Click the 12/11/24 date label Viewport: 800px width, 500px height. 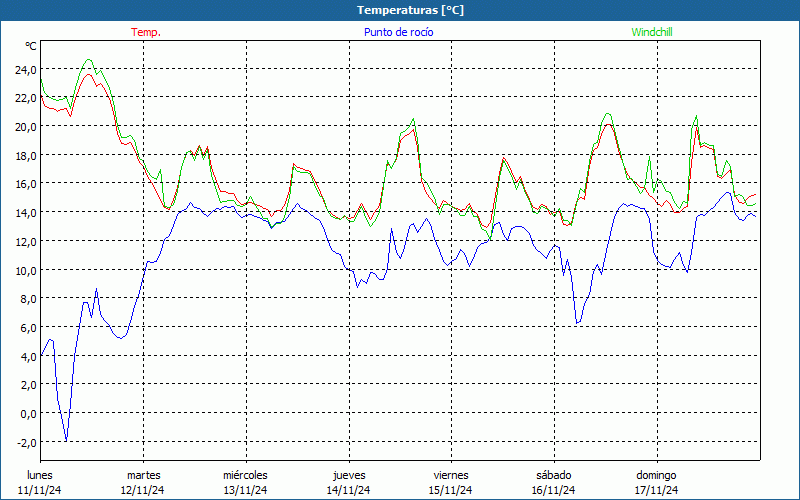click(143, 490)
